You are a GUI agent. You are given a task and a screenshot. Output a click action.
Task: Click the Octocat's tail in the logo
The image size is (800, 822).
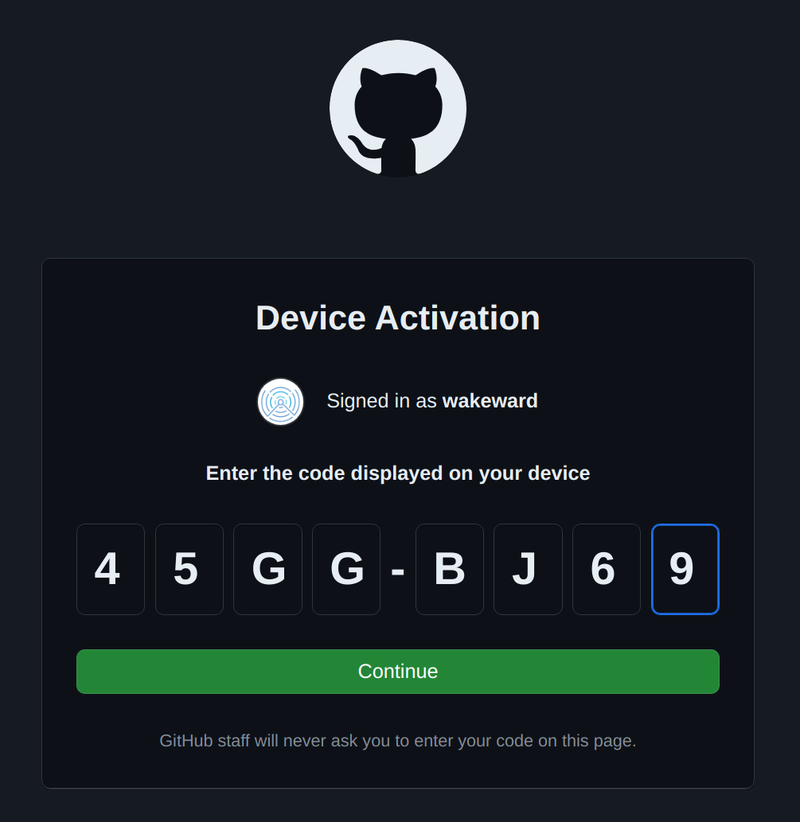(x=363, y=146)
